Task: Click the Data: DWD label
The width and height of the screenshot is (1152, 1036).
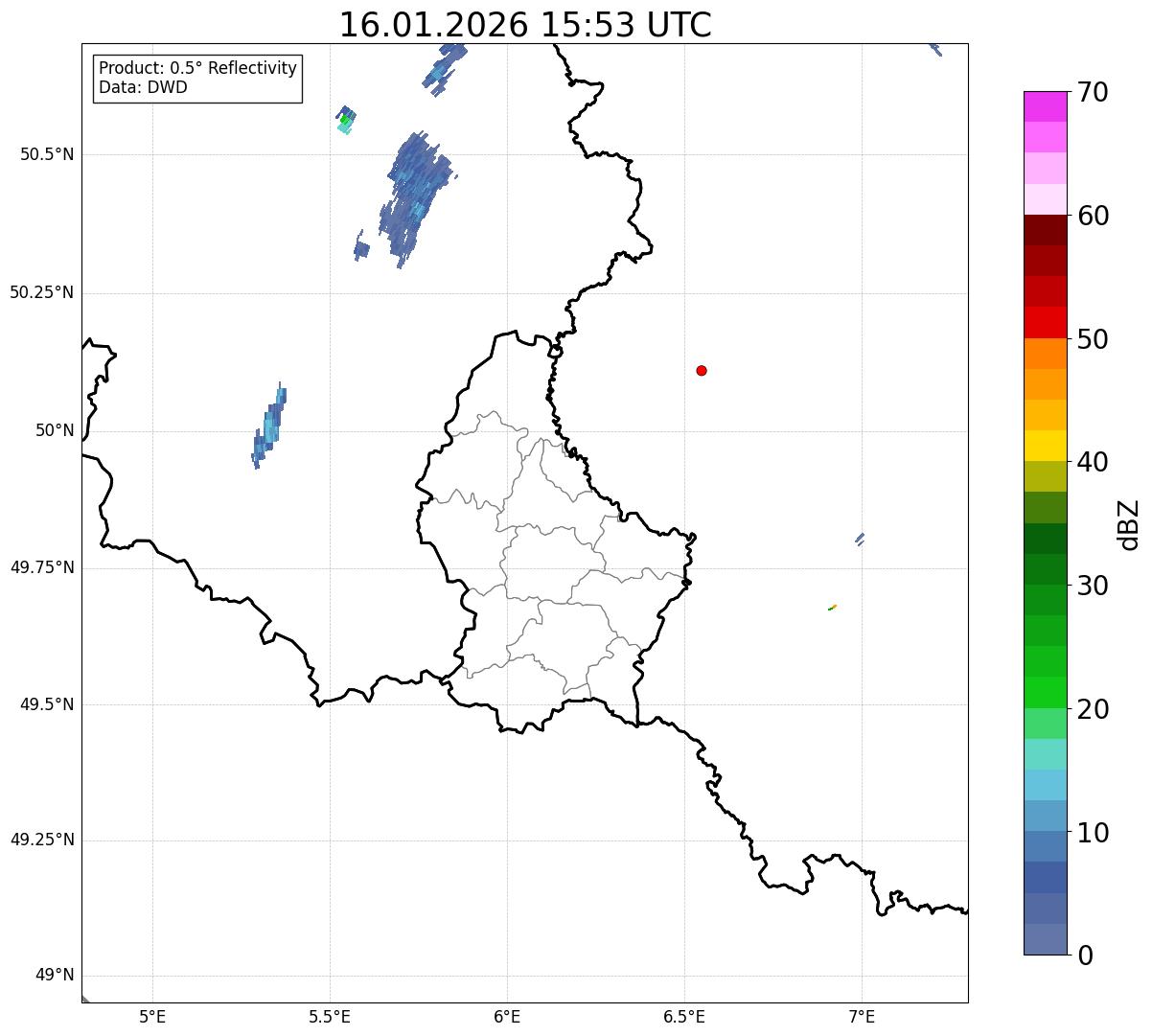Action: (144, 87)
